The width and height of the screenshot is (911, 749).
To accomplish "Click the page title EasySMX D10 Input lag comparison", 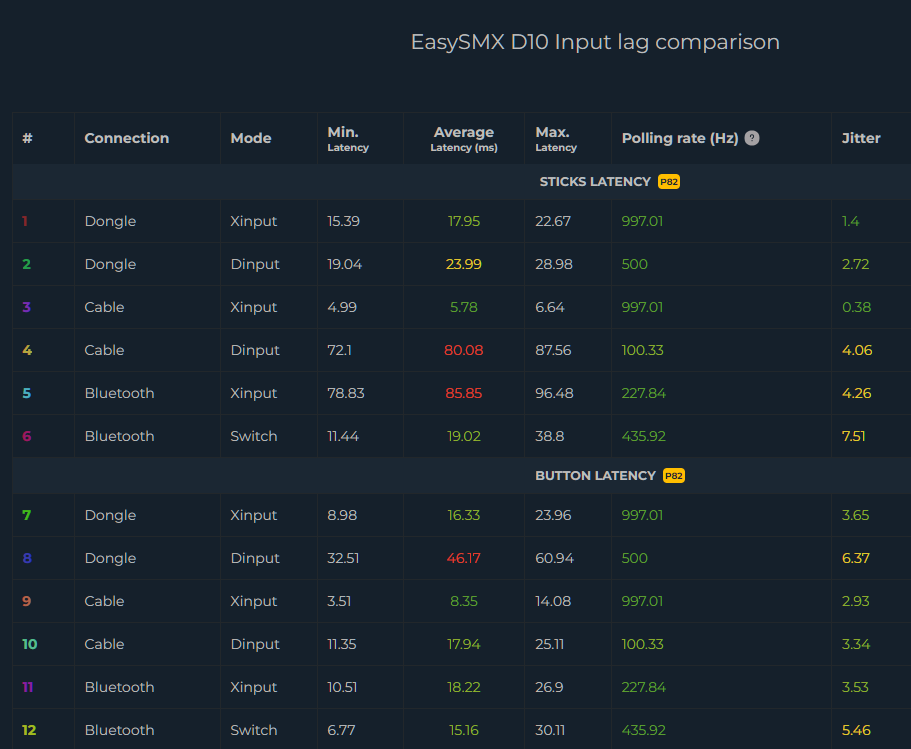I will click(595, 42).
